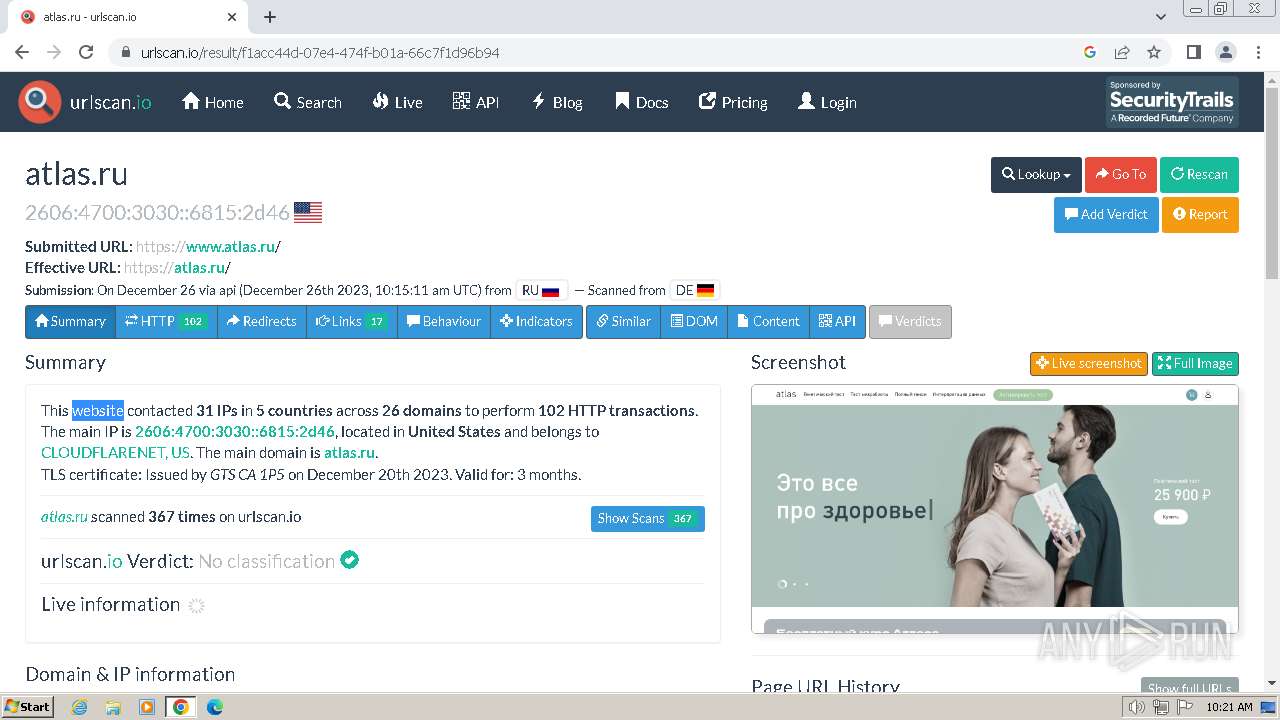Click the main IP address link
Image resolution: width=1280 pixels, height=720 pixels.
click(235, 431)
